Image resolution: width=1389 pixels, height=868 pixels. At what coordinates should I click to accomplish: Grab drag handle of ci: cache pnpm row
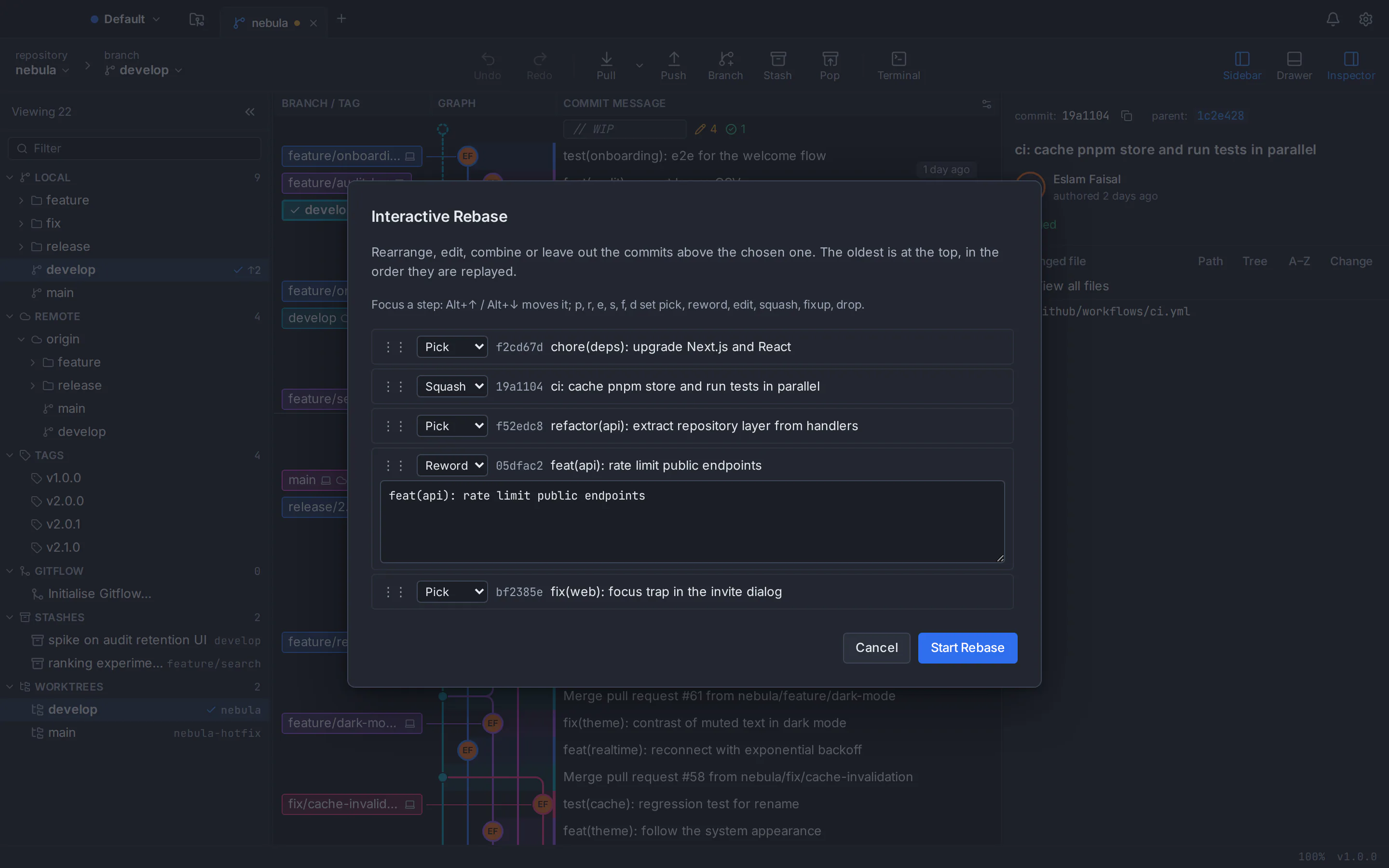[x=395, y=386]
